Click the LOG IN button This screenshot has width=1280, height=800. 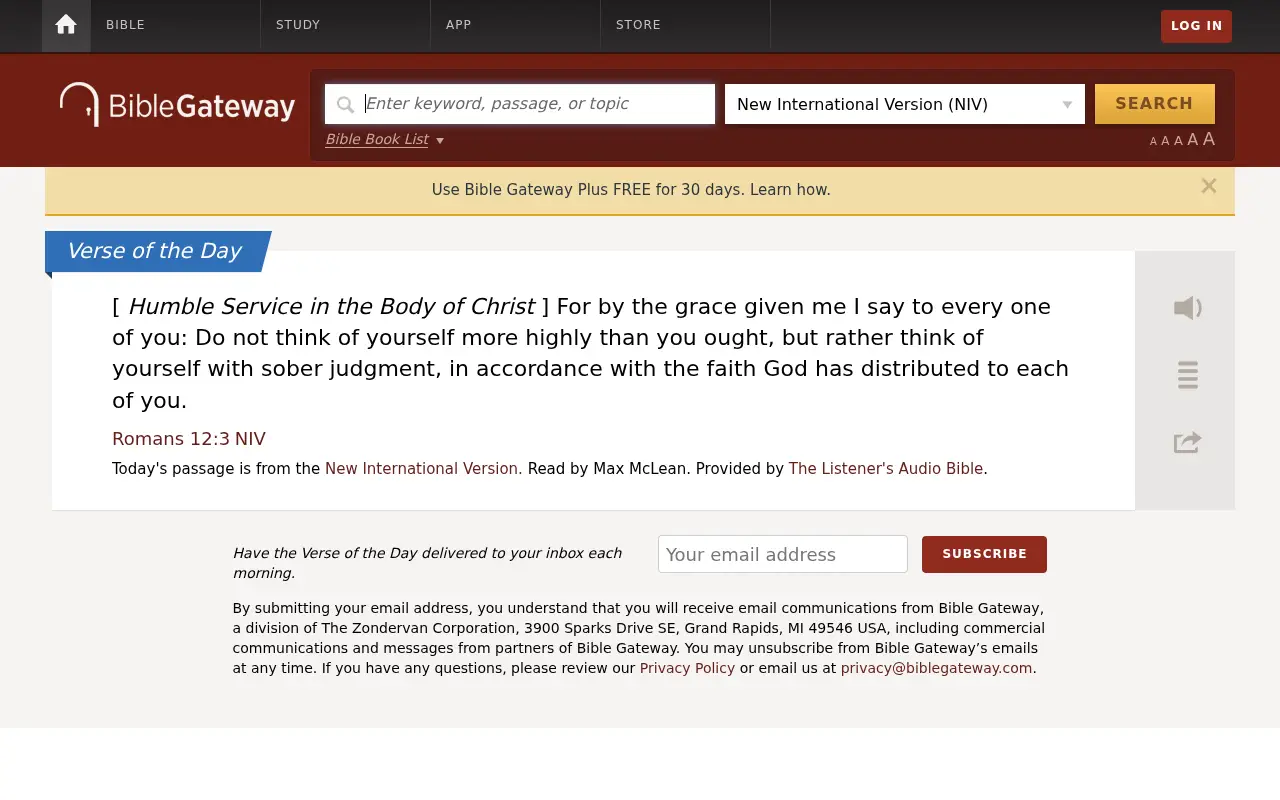[x=1196, y=26]
